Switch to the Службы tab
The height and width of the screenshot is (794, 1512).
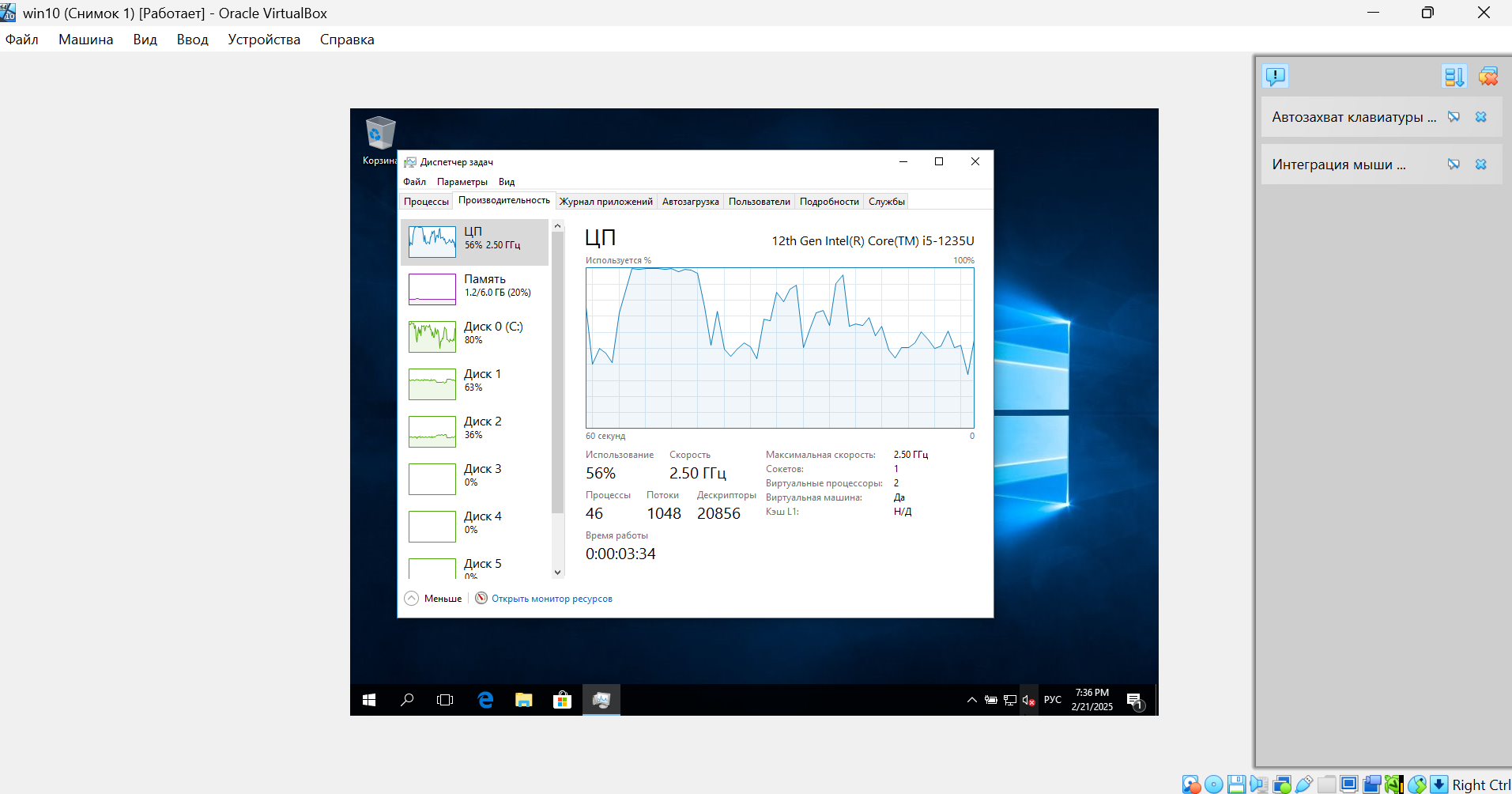[887, 202]
